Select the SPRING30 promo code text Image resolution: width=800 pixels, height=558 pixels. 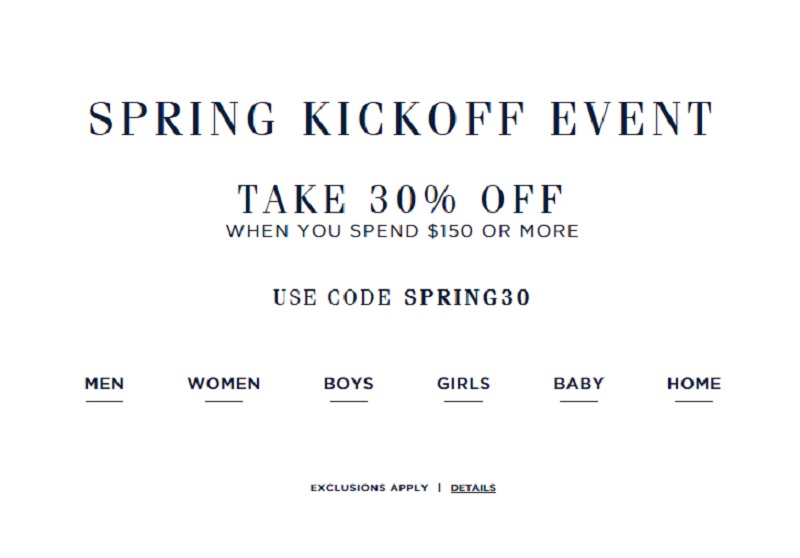pyautogui.click(x=467, y=297)
